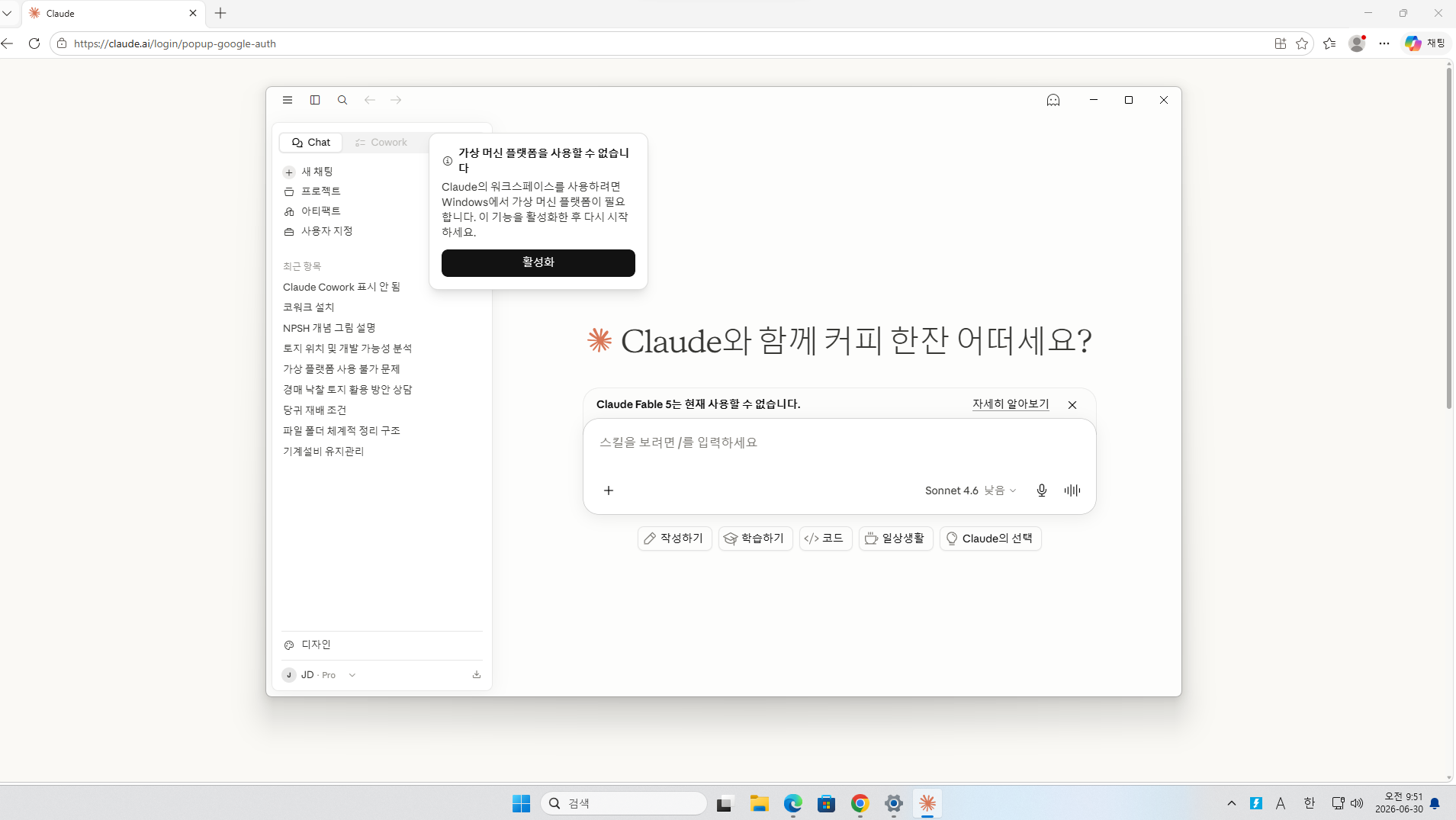Screen dimensions: 1456x820
Task: Dismiss the Claude Fable 5 notice
Action: (1072, 405)
